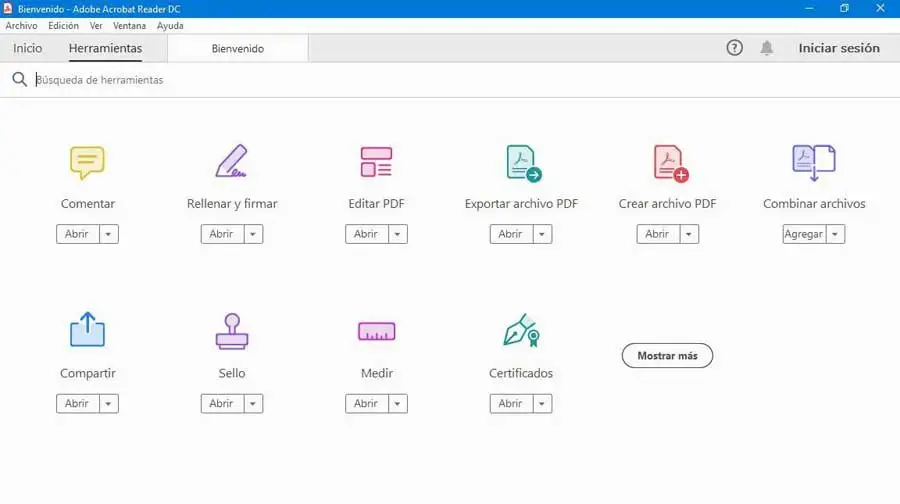Click the Editar PDF label
The image size is (900, 504).
pos(377,204)
